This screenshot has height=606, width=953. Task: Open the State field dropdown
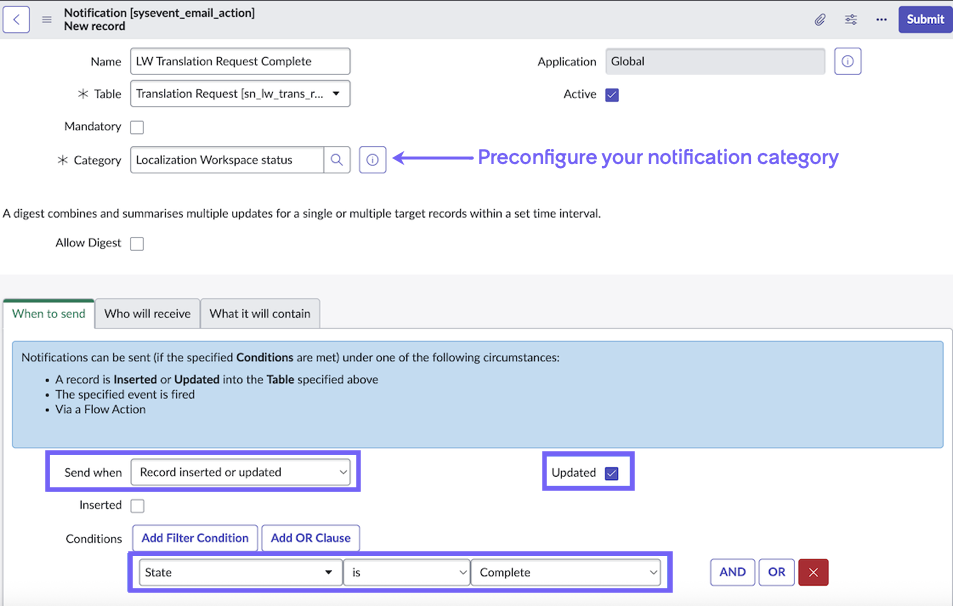241,572
